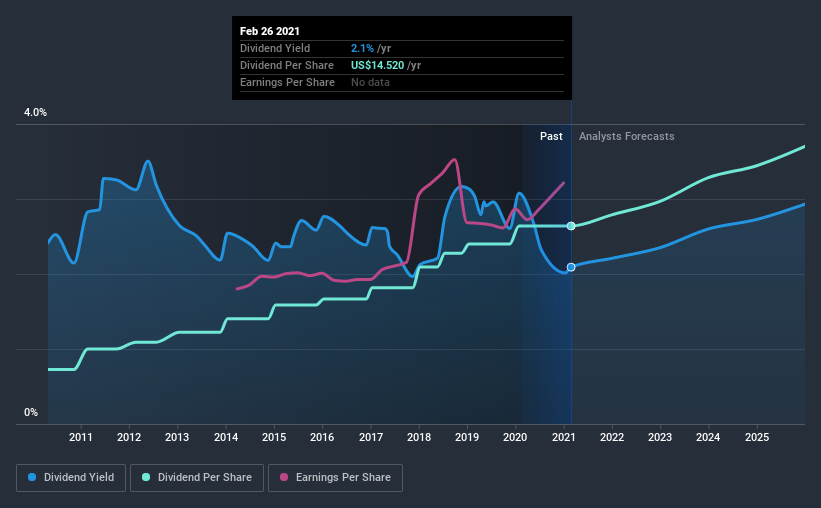The height and width of the screenshot is (508, 821).
Task: Click the 0% y-axis label
Action: [31, 412]
